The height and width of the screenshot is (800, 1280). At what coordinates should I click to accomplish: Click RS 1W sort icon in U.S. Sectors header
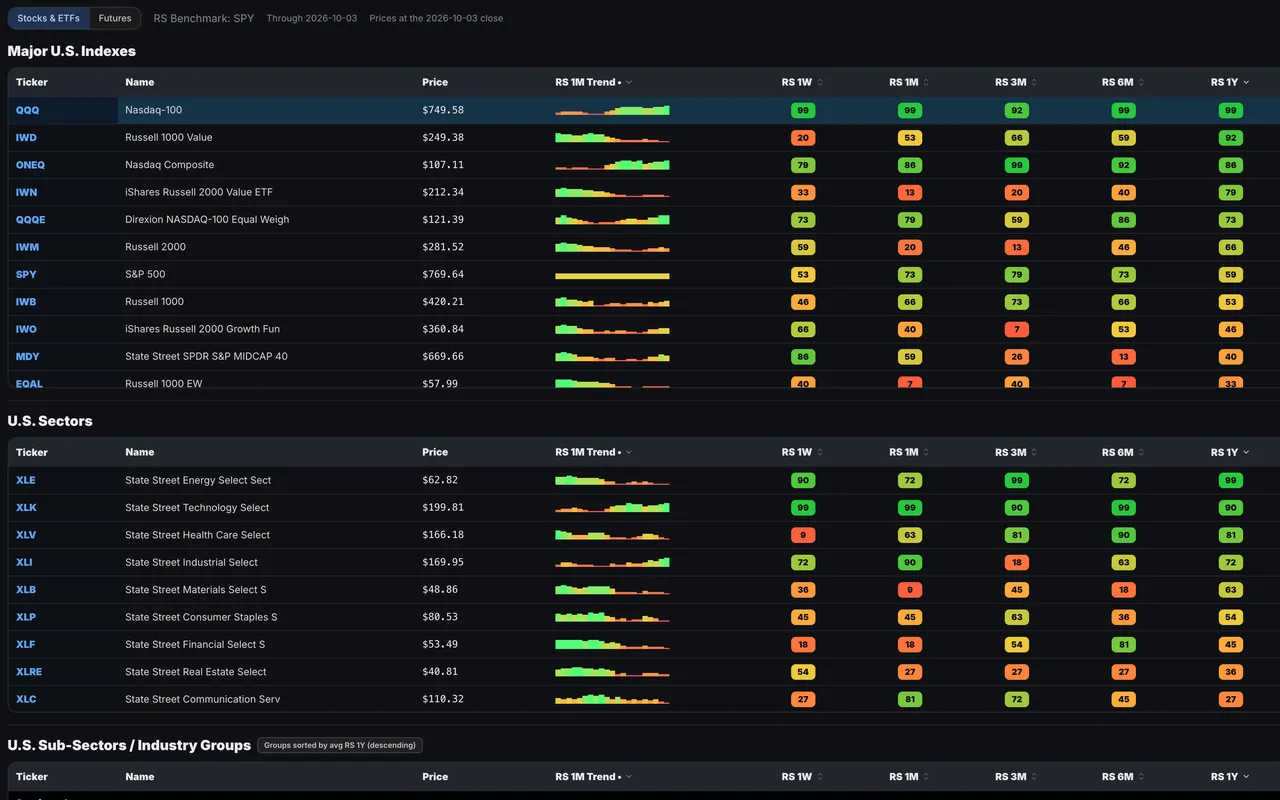(819, 452)
